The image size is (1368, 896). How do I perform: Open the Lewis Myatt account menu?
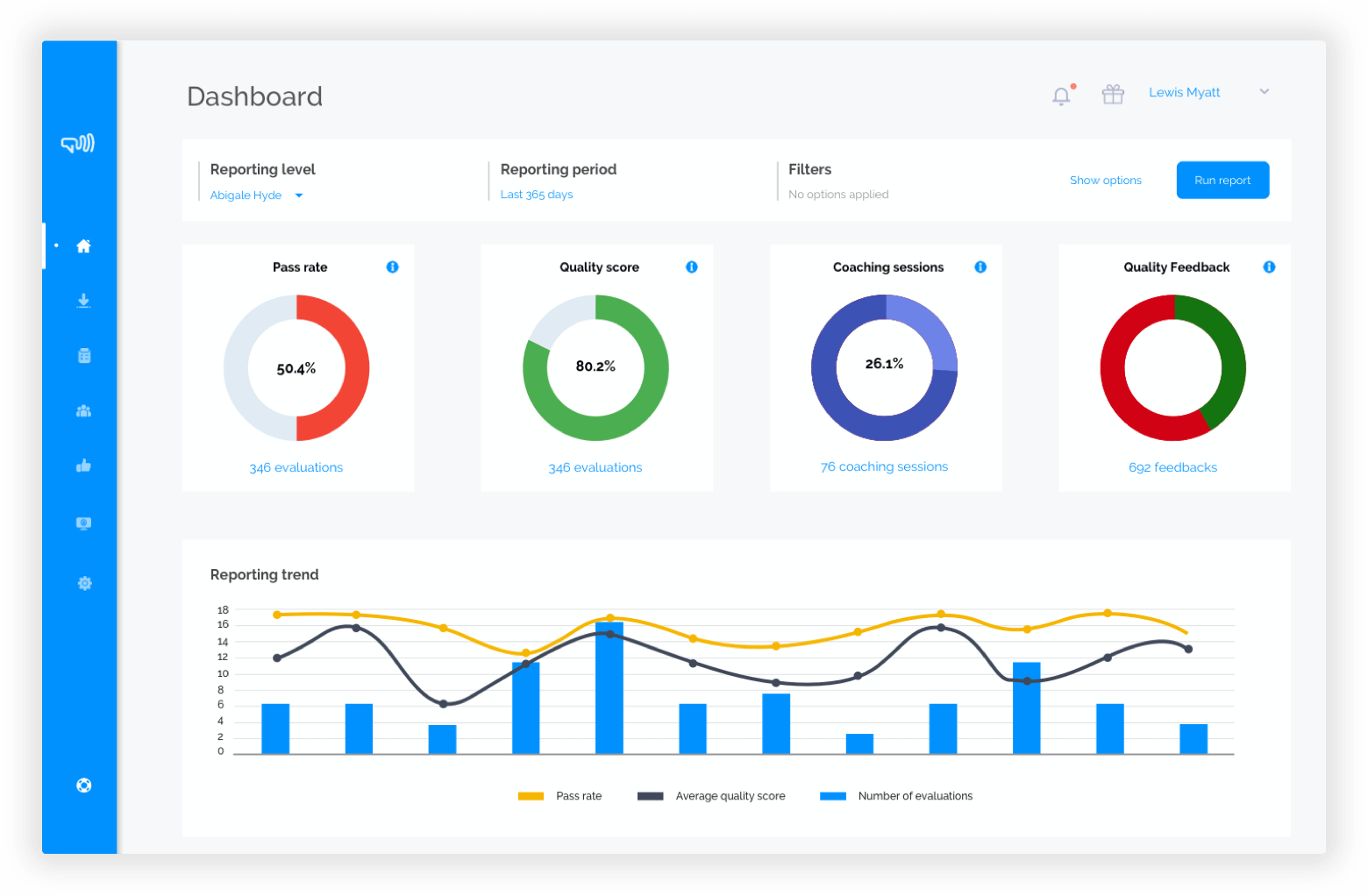coord(1185,92)
